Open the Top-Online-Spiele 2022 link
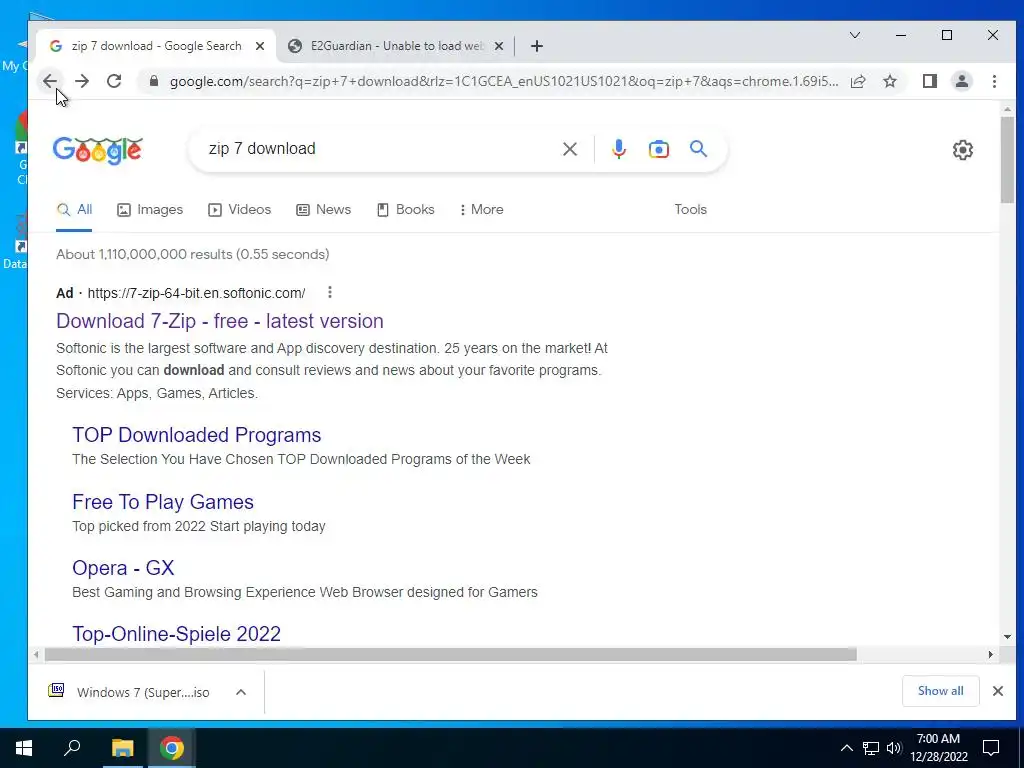 point(176,634)
